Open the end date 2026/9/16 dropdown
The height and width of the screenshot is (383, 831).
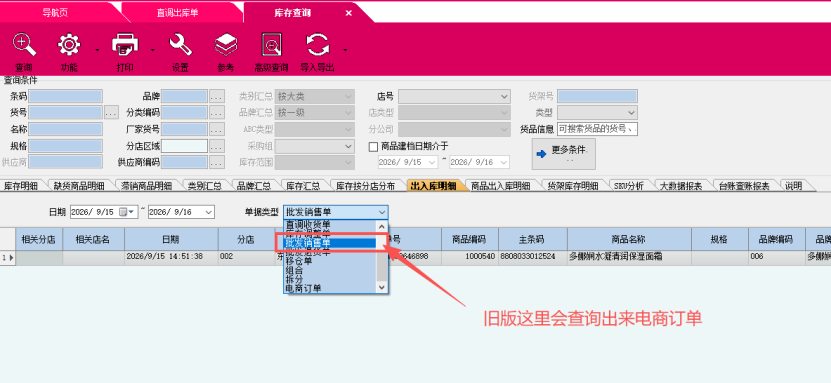tap(209, 212)
